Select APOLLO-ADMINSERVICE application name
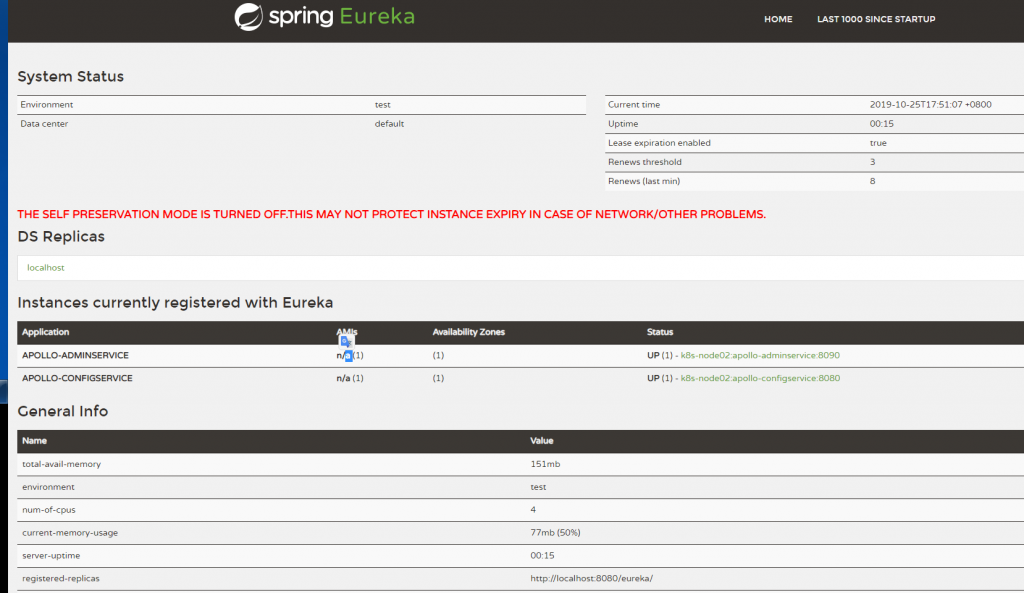1024x593 pixels. [75, 355]
